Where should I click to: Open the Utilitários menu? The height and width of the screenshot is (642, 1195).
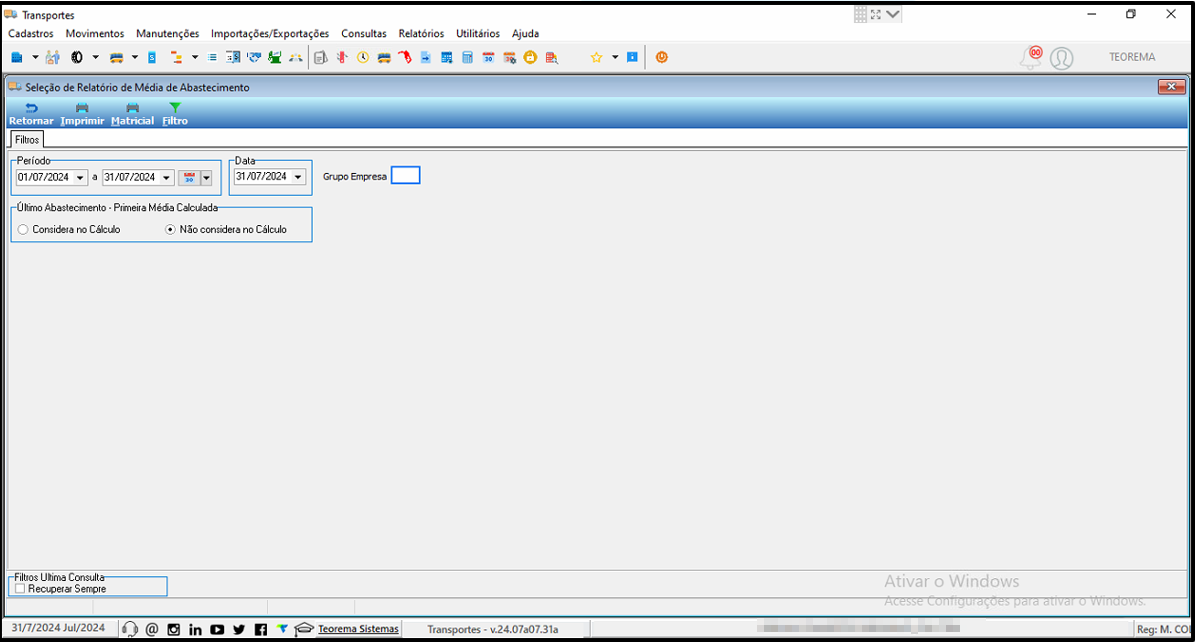(x=478, y=34)
